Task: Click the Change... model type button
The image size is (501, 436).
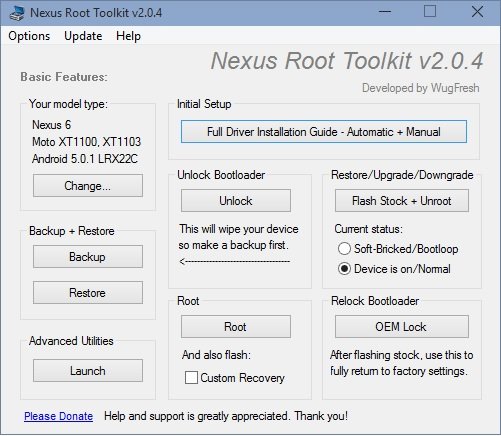Action: [x=88, y=186]
